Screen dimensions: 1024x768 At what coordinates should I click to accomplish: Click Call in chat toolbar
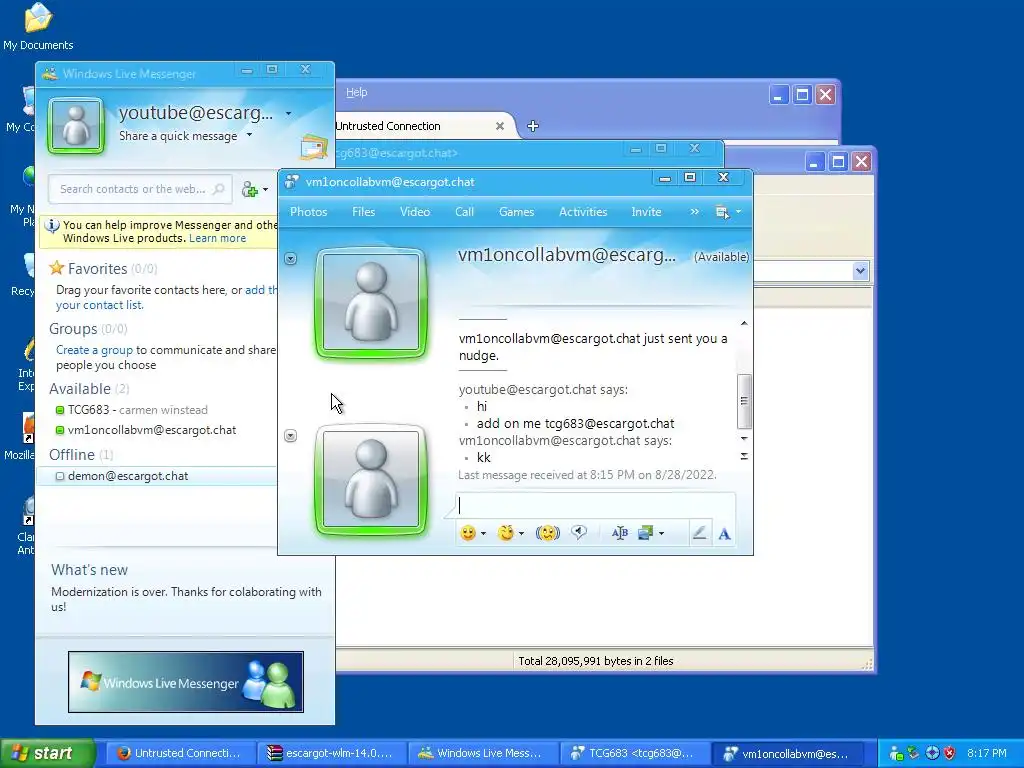pos(464,212)
